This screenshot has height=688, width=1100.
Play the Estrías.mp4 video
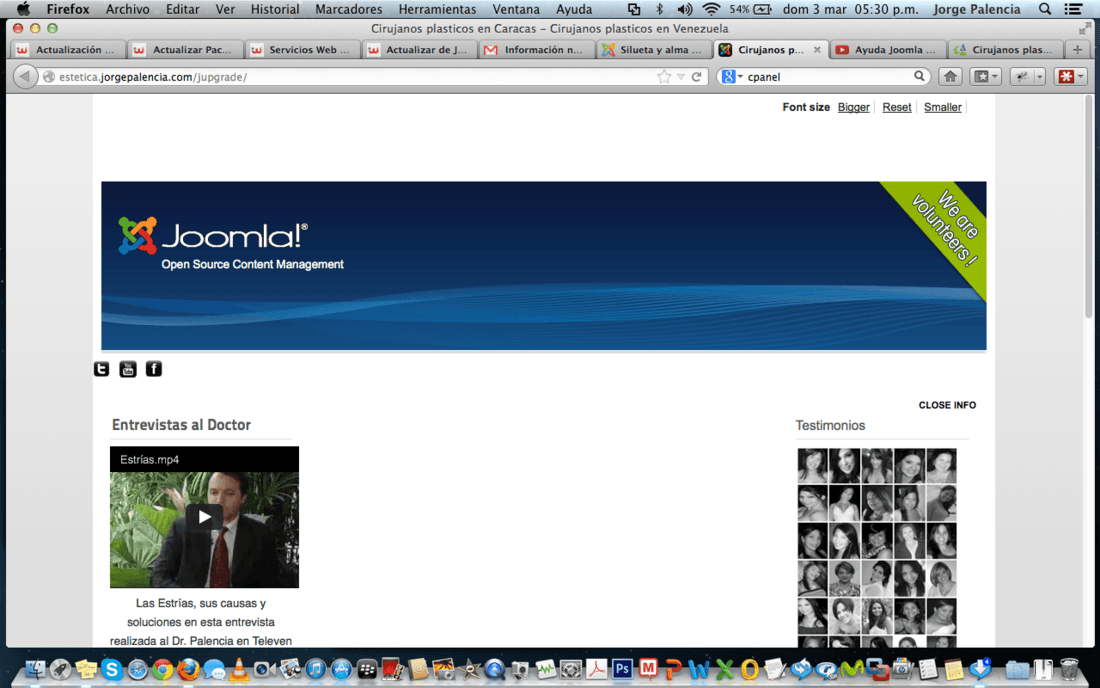coord(204,517)
